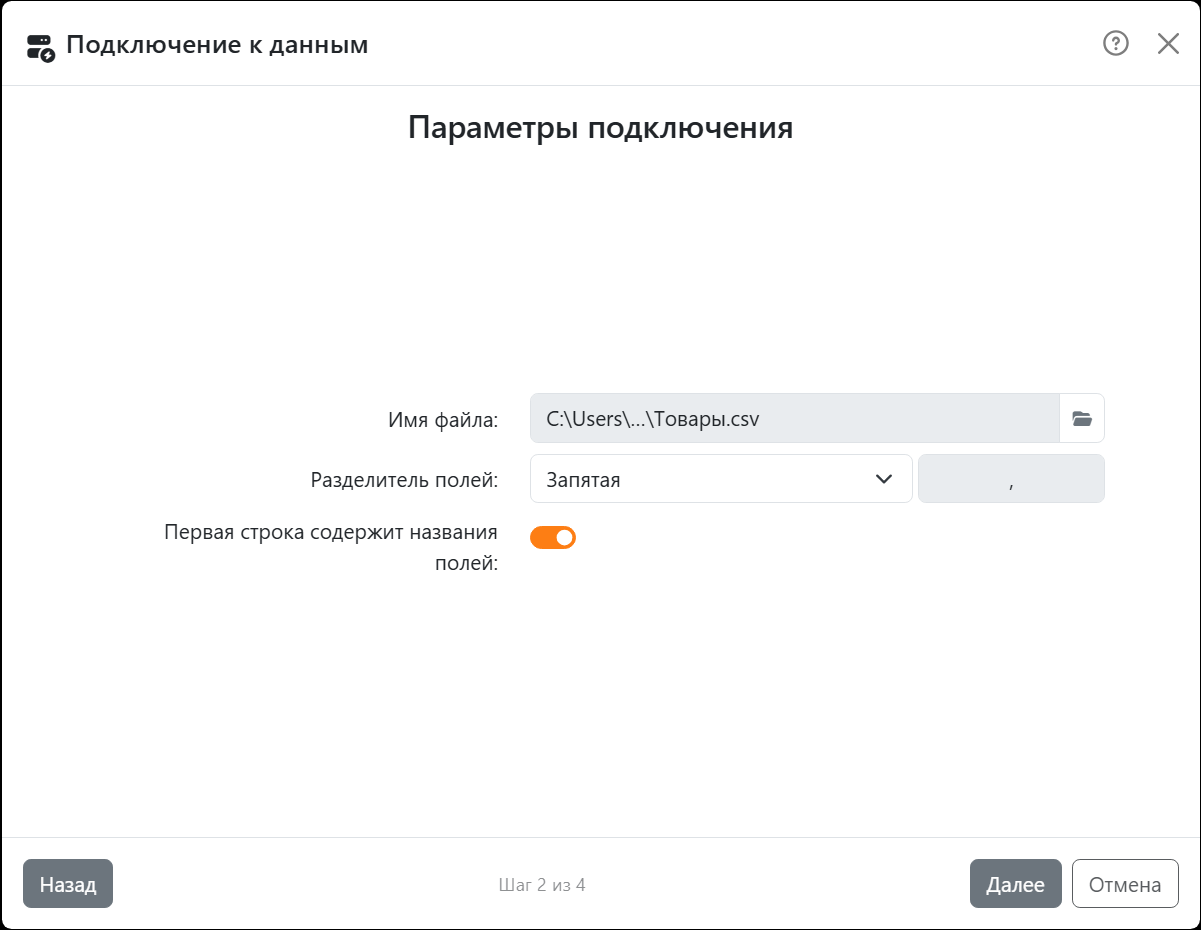Click the data connection title icon
The image size is (1201, 930).
(x=41, y=47)
